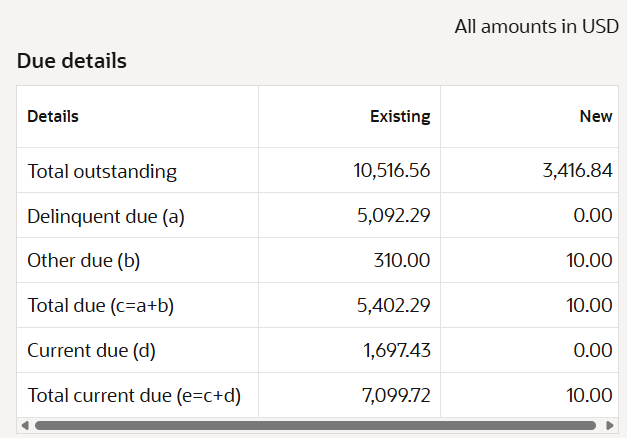Image resolution: width=627 pixels, height=438 pixels.
Task: Click the Other due (b) label
Action: click(x=84, y=261)
